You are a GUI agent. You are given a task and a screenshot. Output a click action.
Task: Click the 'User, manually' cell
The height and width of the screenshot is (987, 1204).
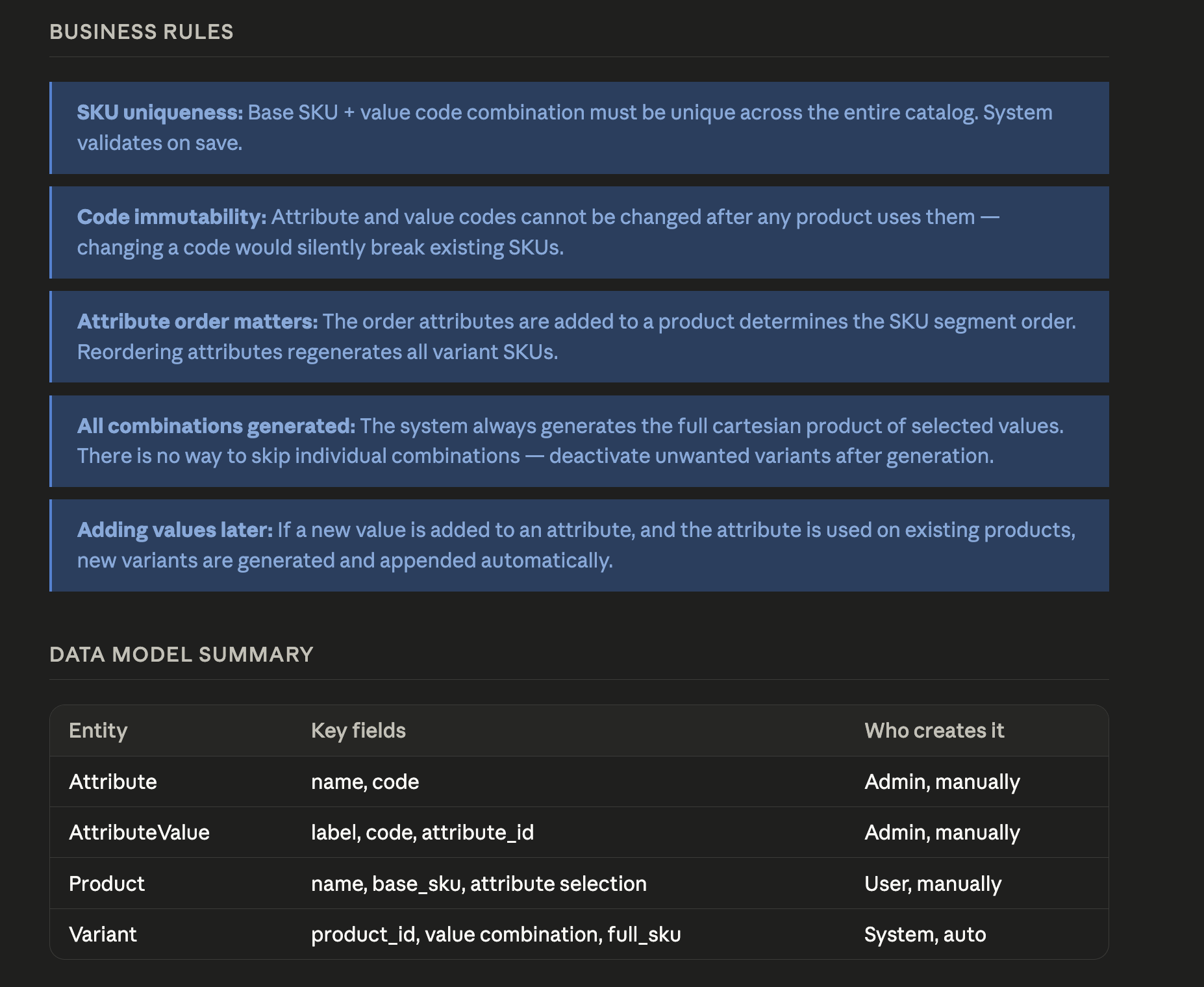pos(933,884)
